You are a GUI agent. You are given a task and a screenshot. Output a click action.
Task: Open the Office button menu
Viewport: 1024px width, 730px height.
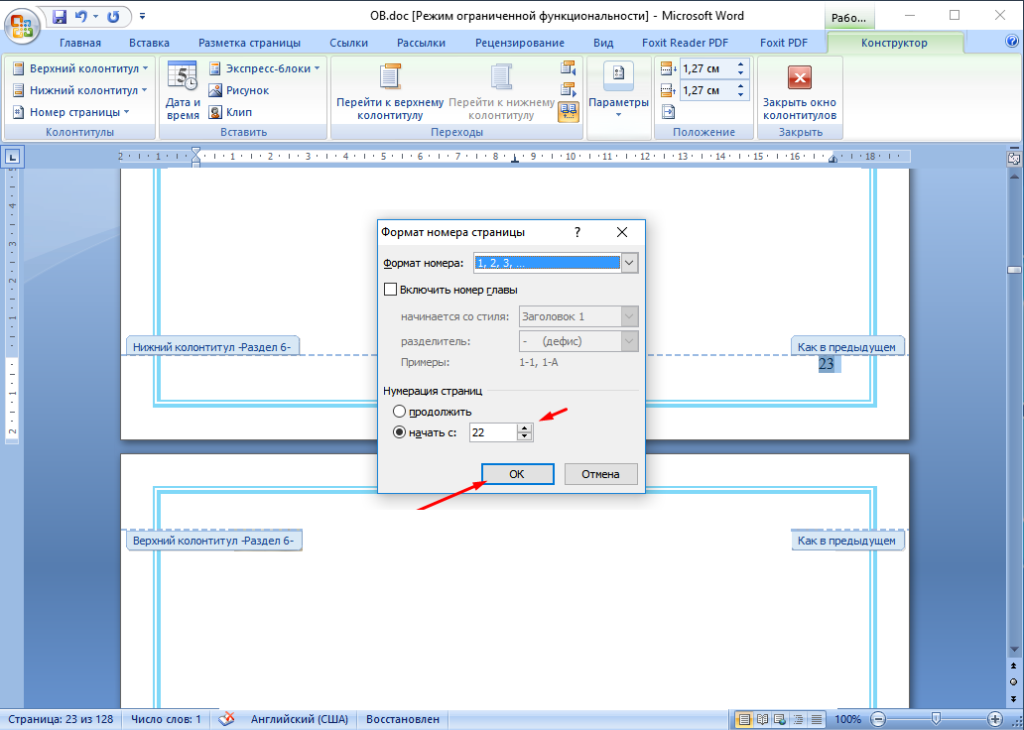tap(22, 26)
